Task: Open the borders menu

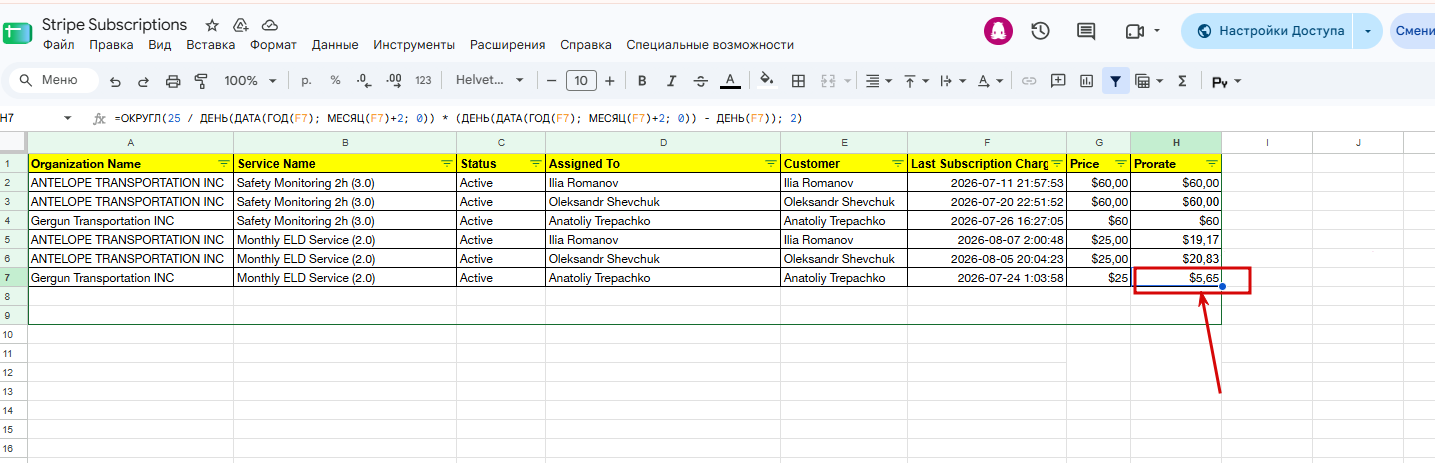Action: [x=798, y=81]
